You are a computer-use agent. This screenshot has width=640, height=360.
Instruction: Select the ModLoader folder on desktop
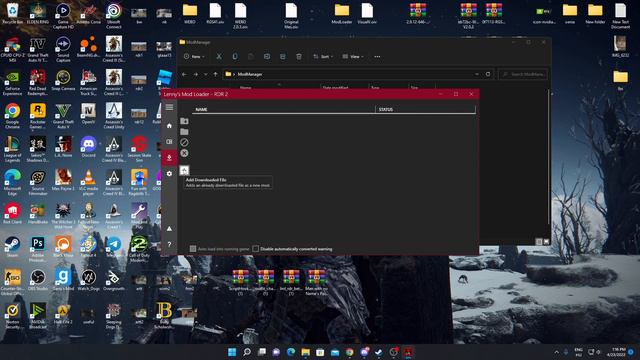point(342,13)
